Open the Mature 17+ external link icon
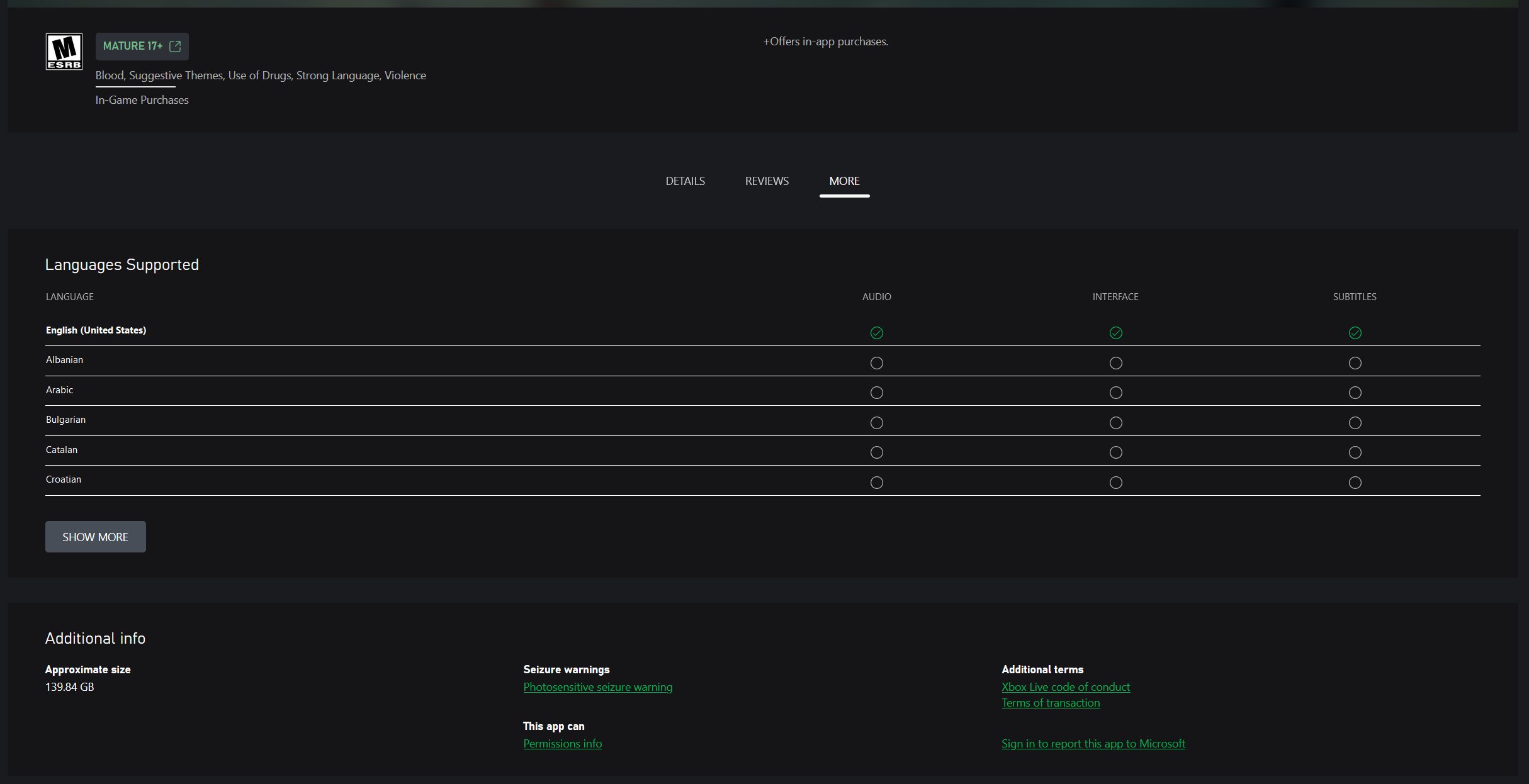This screenshot has height=784, width=1529. point(175,47)
